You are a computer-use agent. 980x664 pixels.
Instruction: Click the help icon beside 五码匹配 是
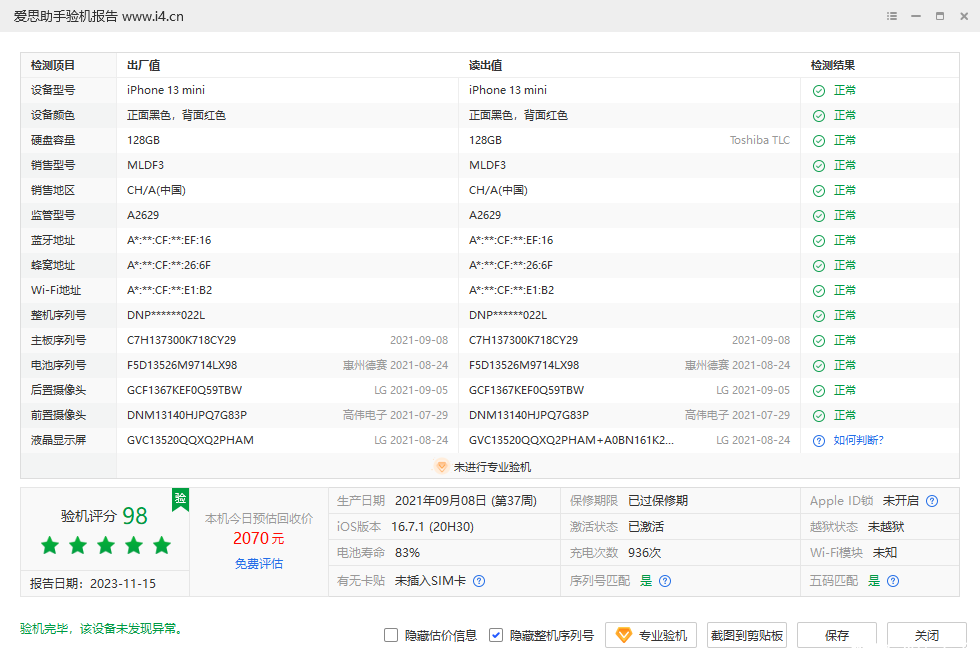tap(893, 581)
